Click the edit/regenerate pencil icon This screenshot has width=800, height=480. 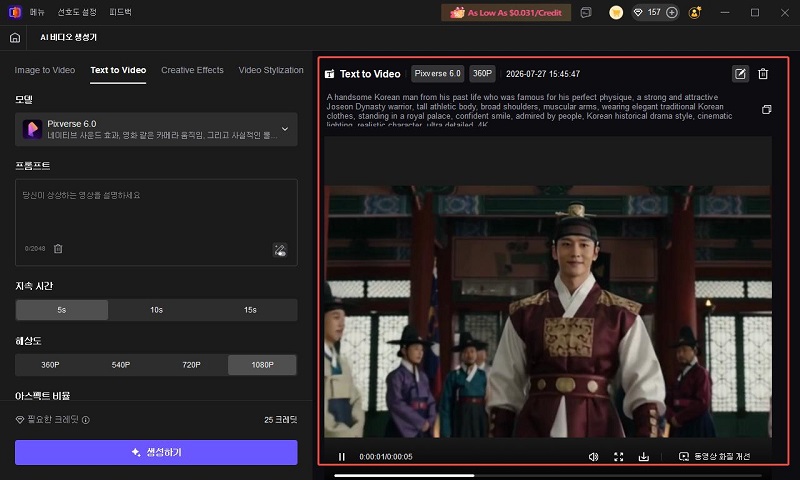click(x=740, y=74)
